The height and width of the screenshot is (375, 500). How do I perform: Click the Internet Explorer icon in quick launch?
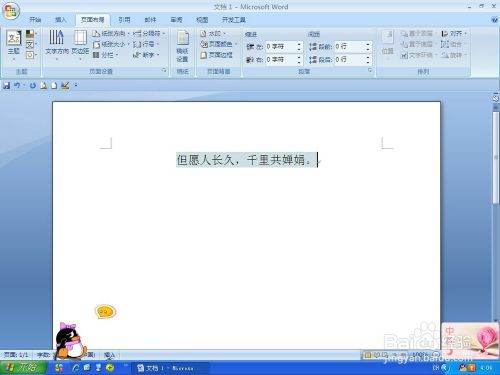point(76,368)
